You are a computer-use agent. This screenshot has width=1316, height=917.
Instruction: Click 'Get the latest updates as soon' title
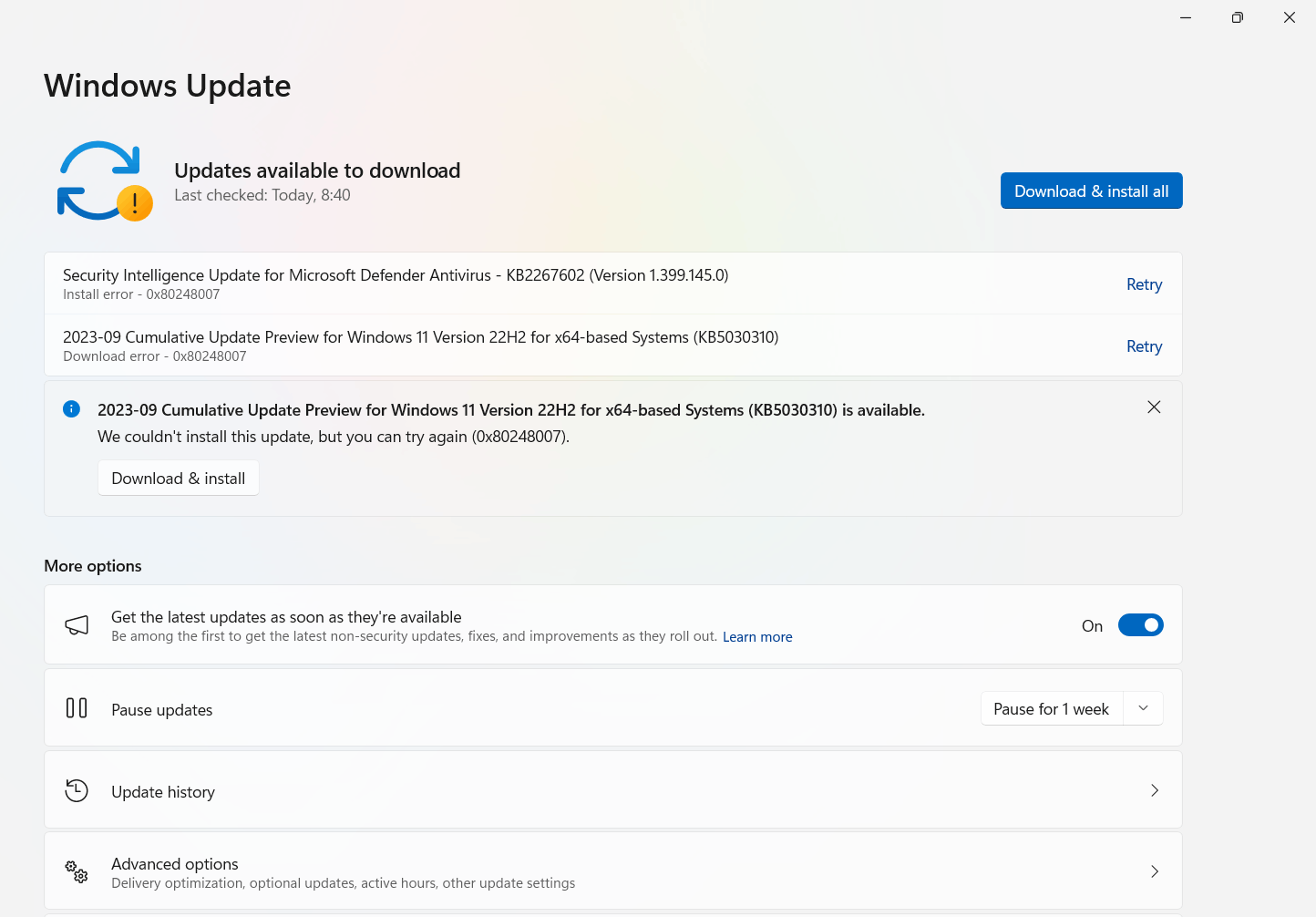[286, 617]
